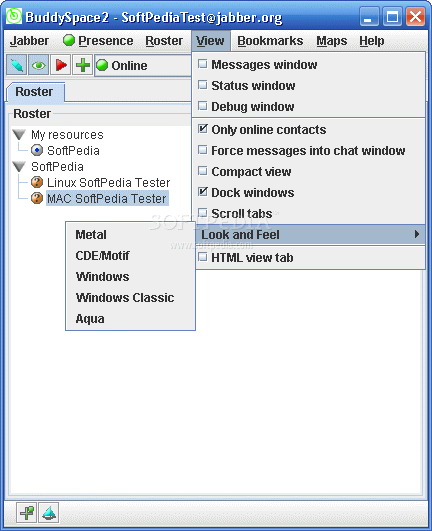Image resolution: width=432 pixels, height=531 pixels.
Task: Click the sailboat icon at bottom
Action: click(49, 512)
